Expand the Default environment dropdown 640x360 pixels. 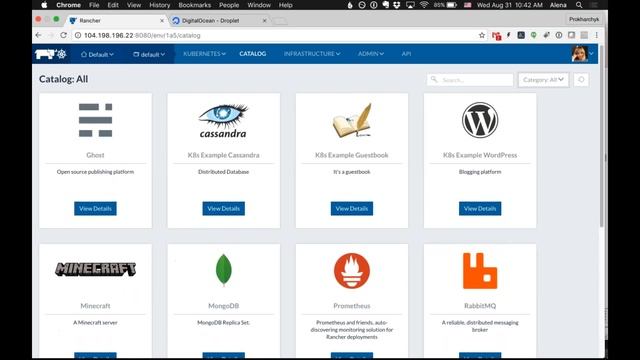coord(97,54)
